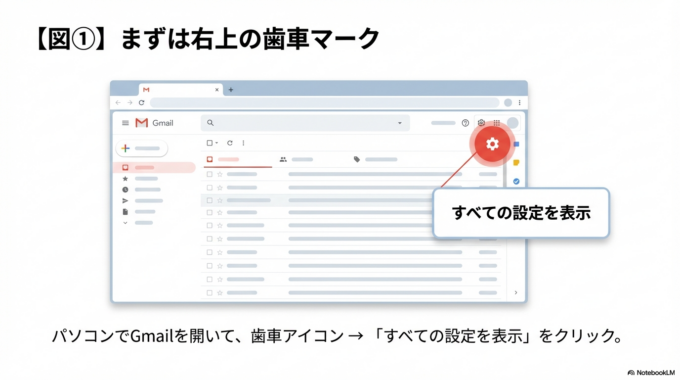Close the Gmail browser tab
Screen dimensions: 680x380
(x=217, y=90)
